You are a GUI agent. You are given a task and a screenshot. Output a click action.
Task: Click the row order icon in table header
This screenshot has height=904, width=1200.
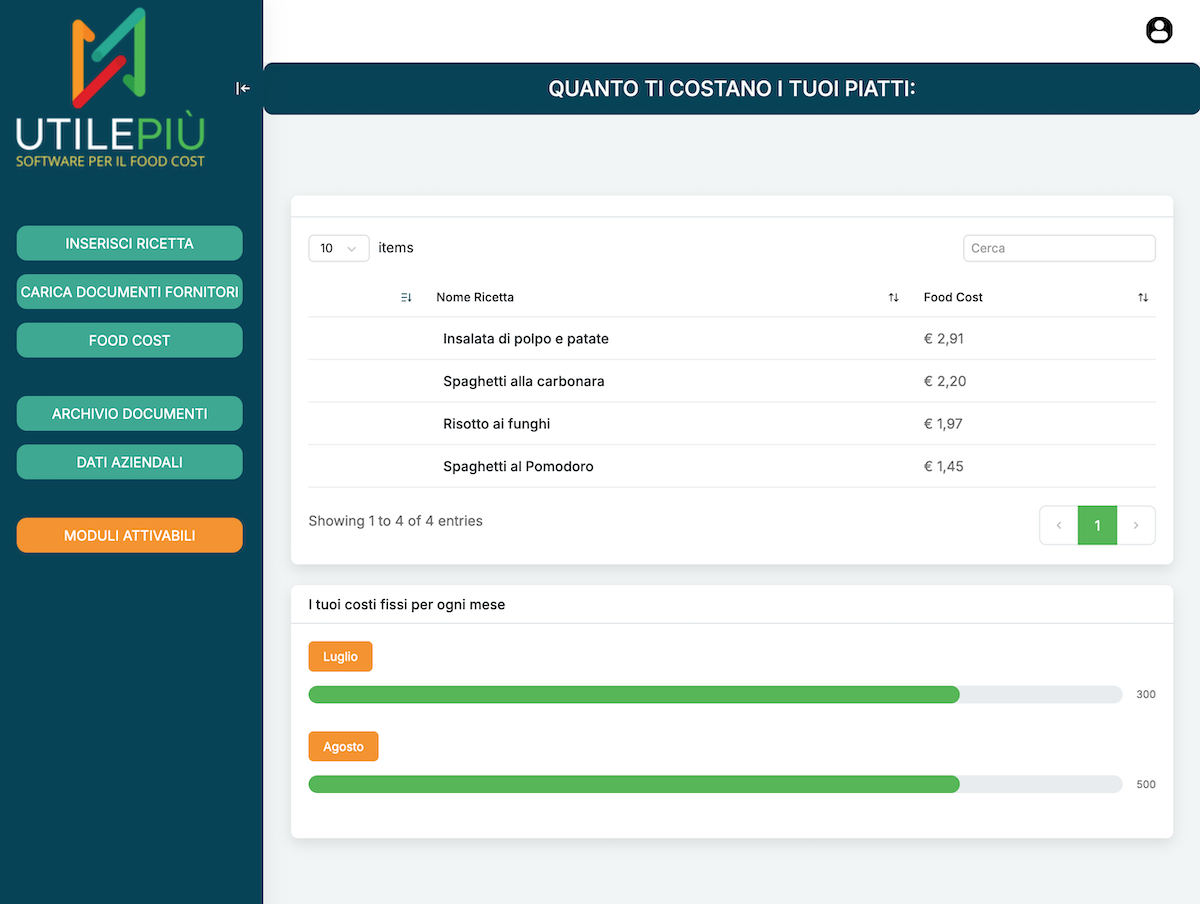pyautogui.click(x=406, y=298)
